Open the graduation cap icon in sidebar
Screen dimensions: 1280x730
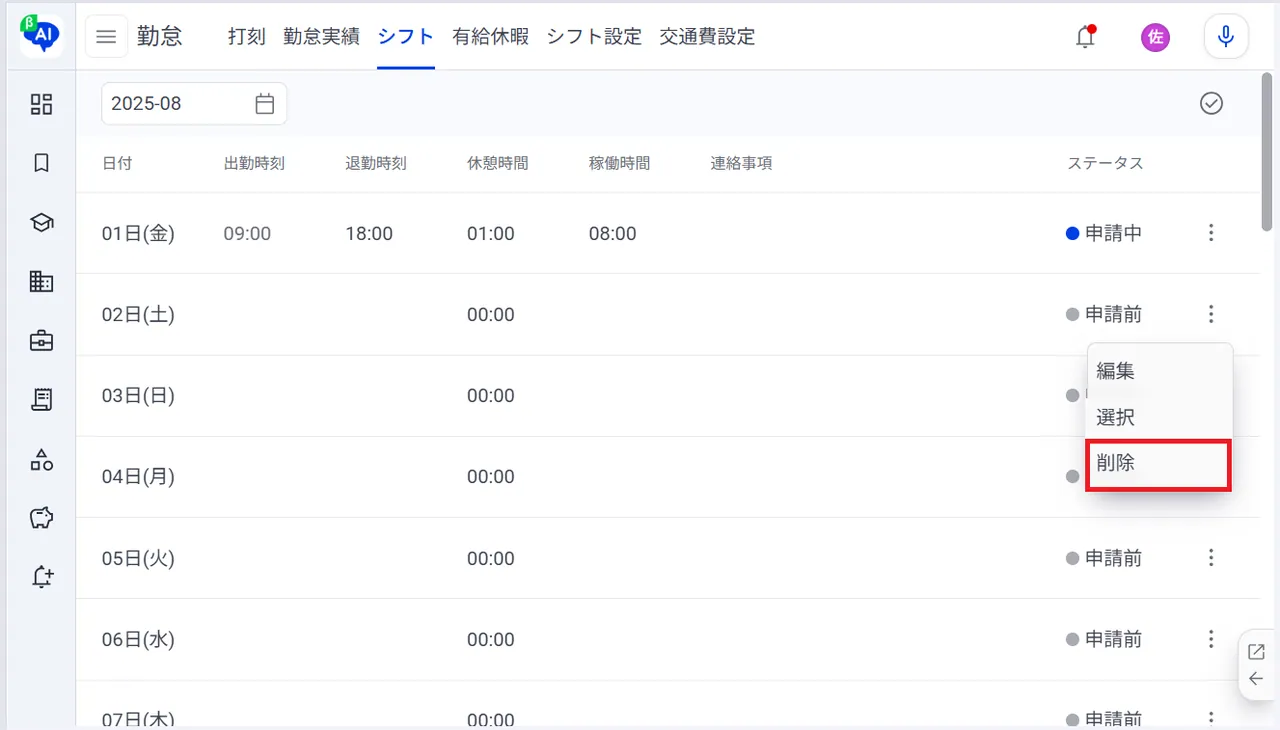[x=41, y=222]
